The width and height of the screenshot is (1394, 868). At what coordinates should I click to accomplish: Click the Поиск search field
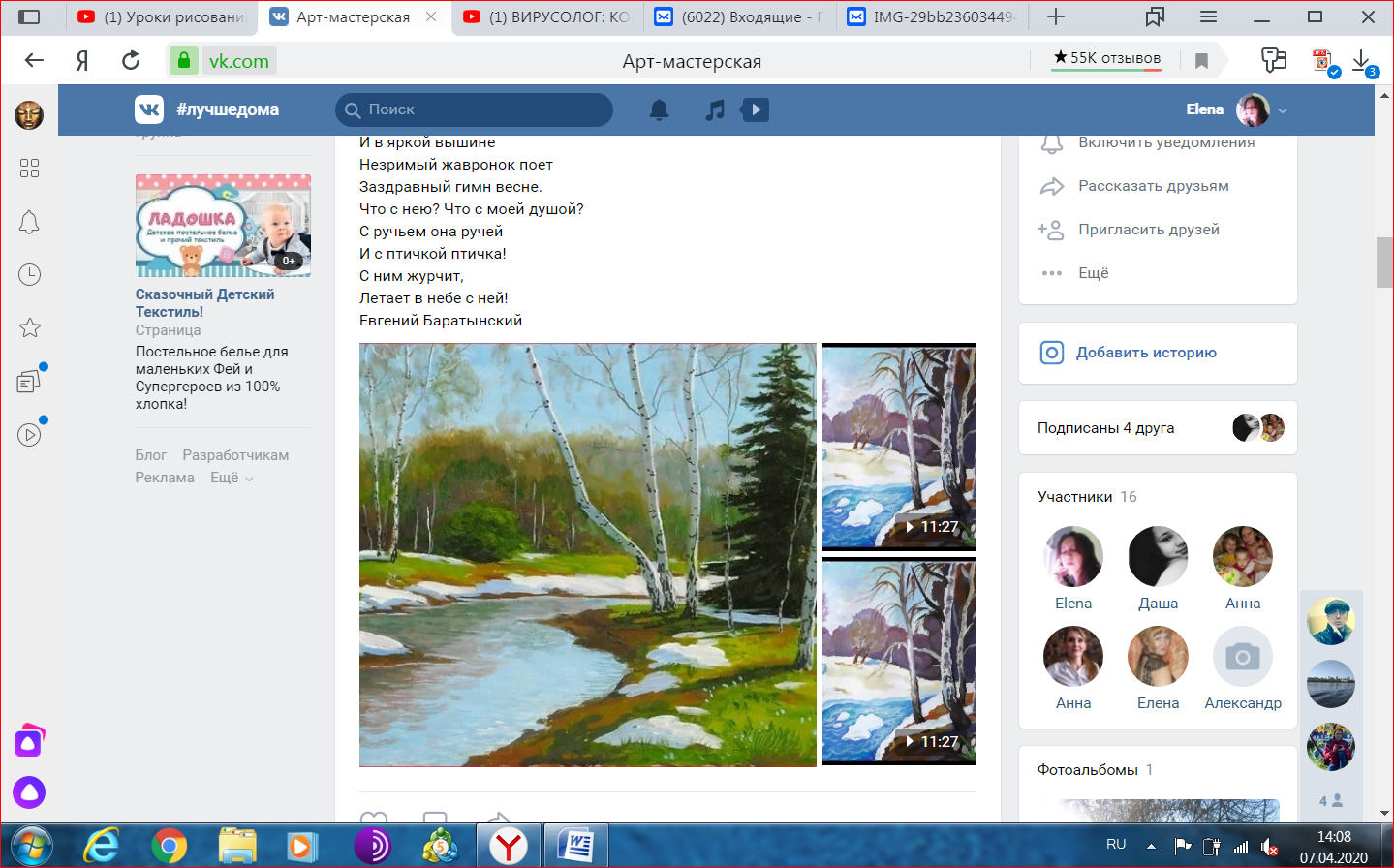point(475,109)
